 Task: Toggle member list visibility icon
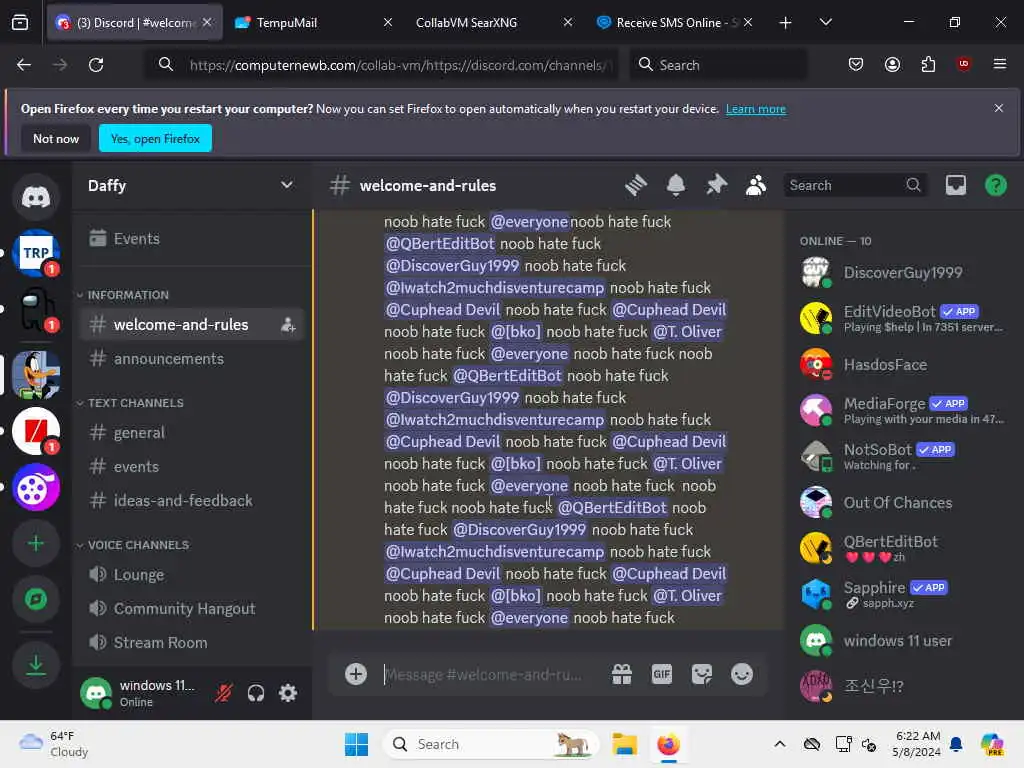756,185
